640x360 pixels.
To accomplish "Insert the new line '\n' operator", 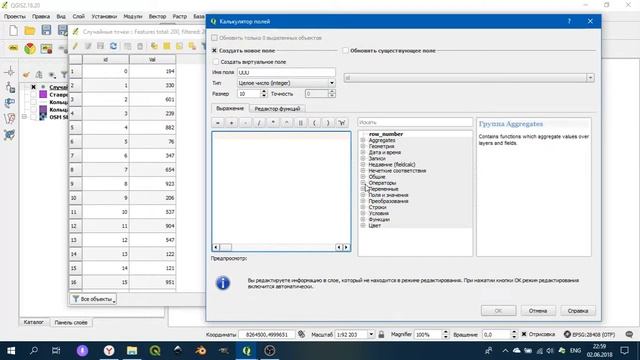I will 342,122.
